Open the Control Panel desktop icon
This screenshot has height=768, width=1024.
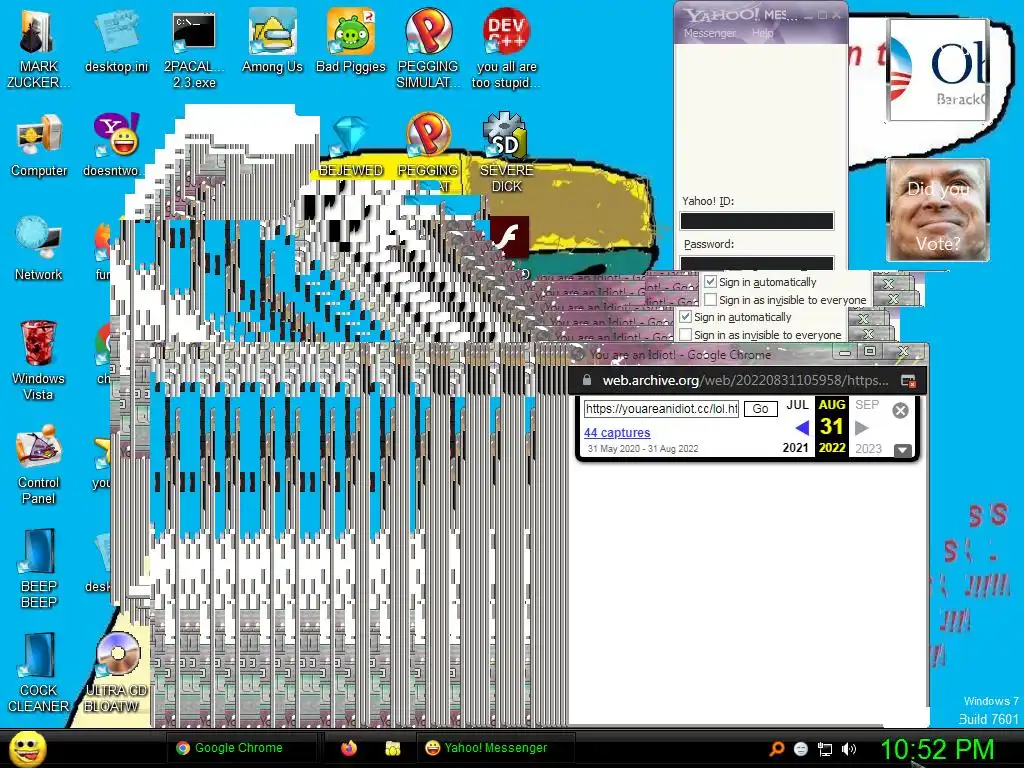(39, 464)
